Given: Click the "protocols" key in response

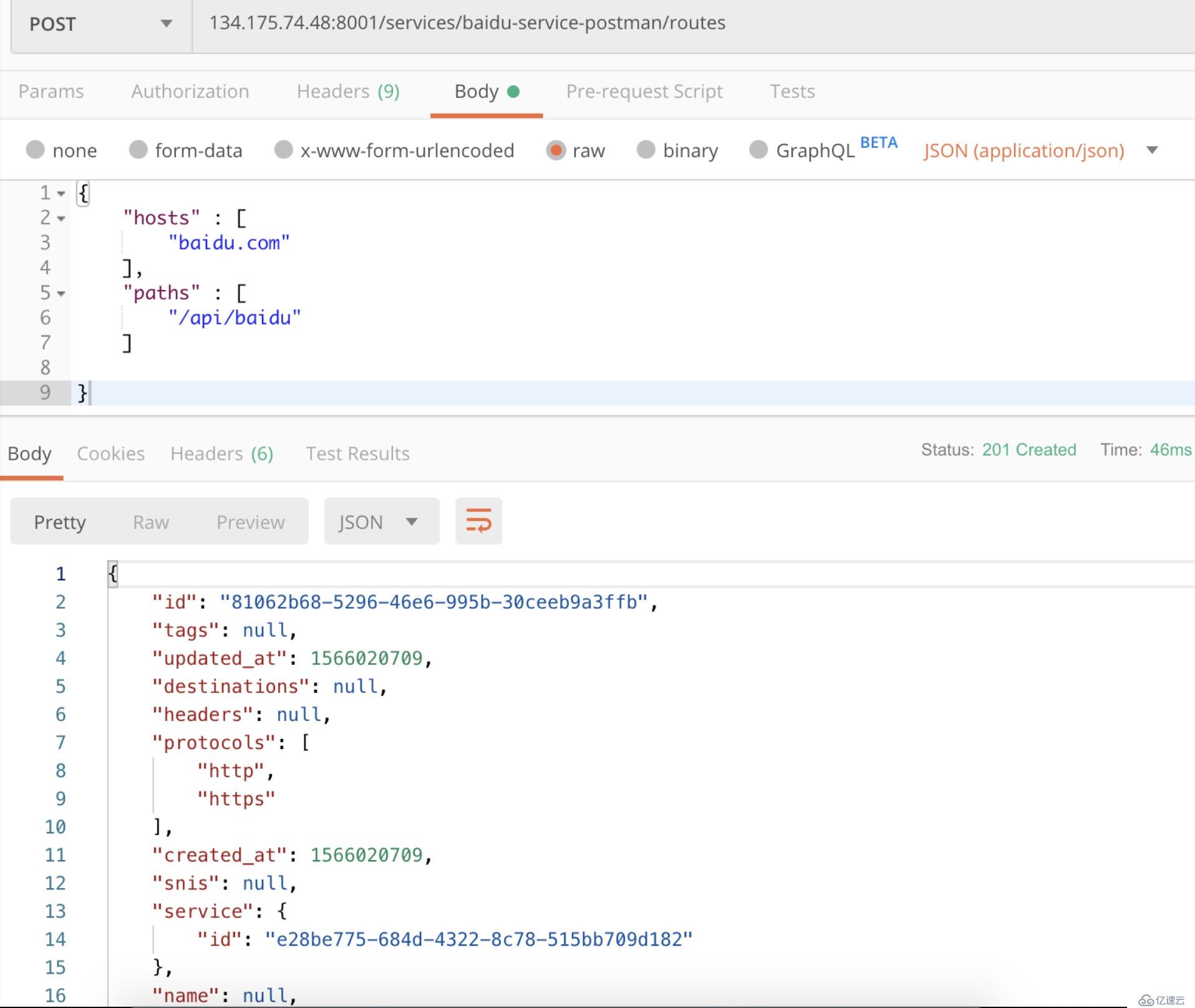Looking at the screenshot, I should click(214, 742).
